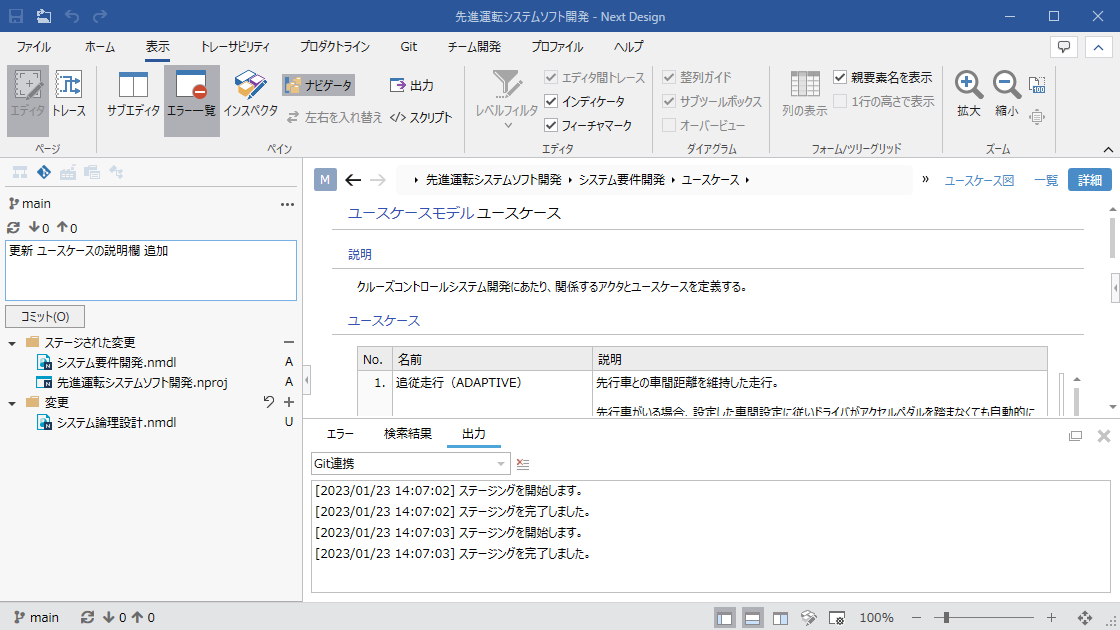Click the » overflow chevron beside ユースケース図

click(926, 179)
